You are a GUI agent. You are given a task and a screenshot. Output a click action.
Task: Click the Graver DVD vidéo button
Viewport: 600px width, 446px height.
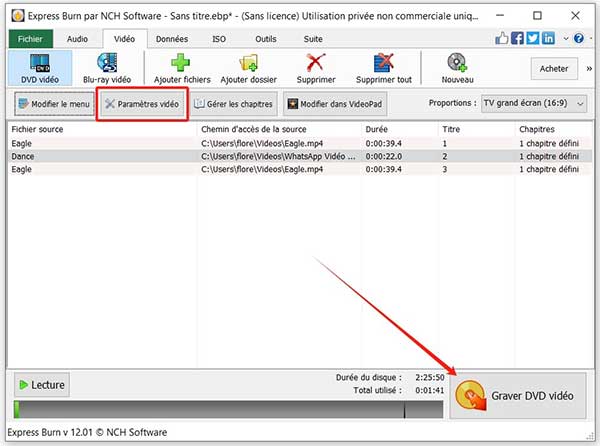pyautogui.click(x=518, y=396)
